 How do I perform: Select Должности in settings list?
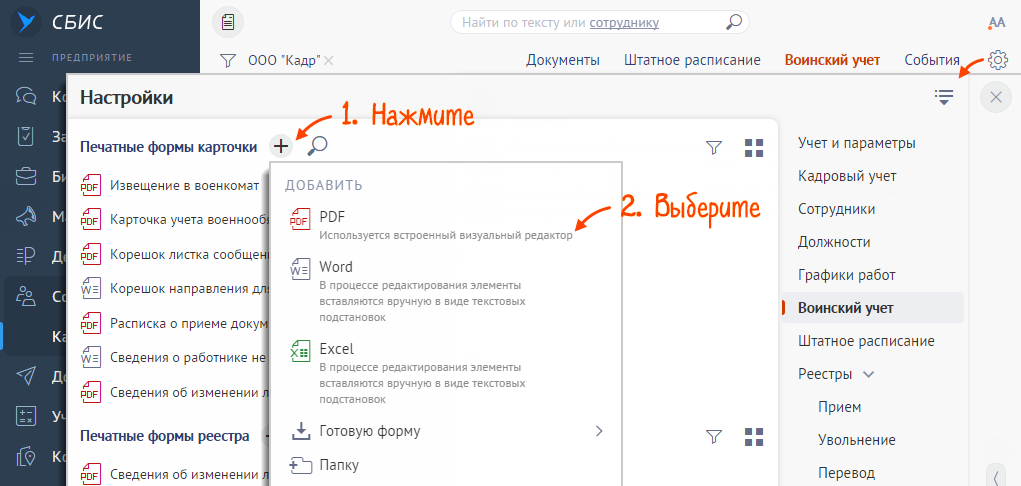(834, 242)
